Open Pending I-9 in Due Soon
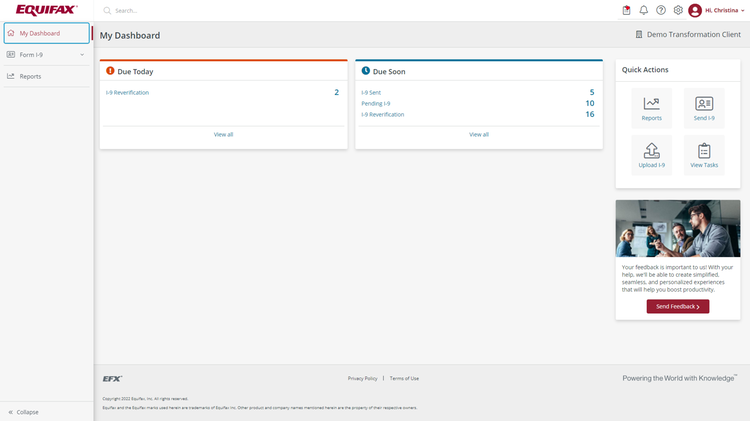 click(x=376, y=103)
